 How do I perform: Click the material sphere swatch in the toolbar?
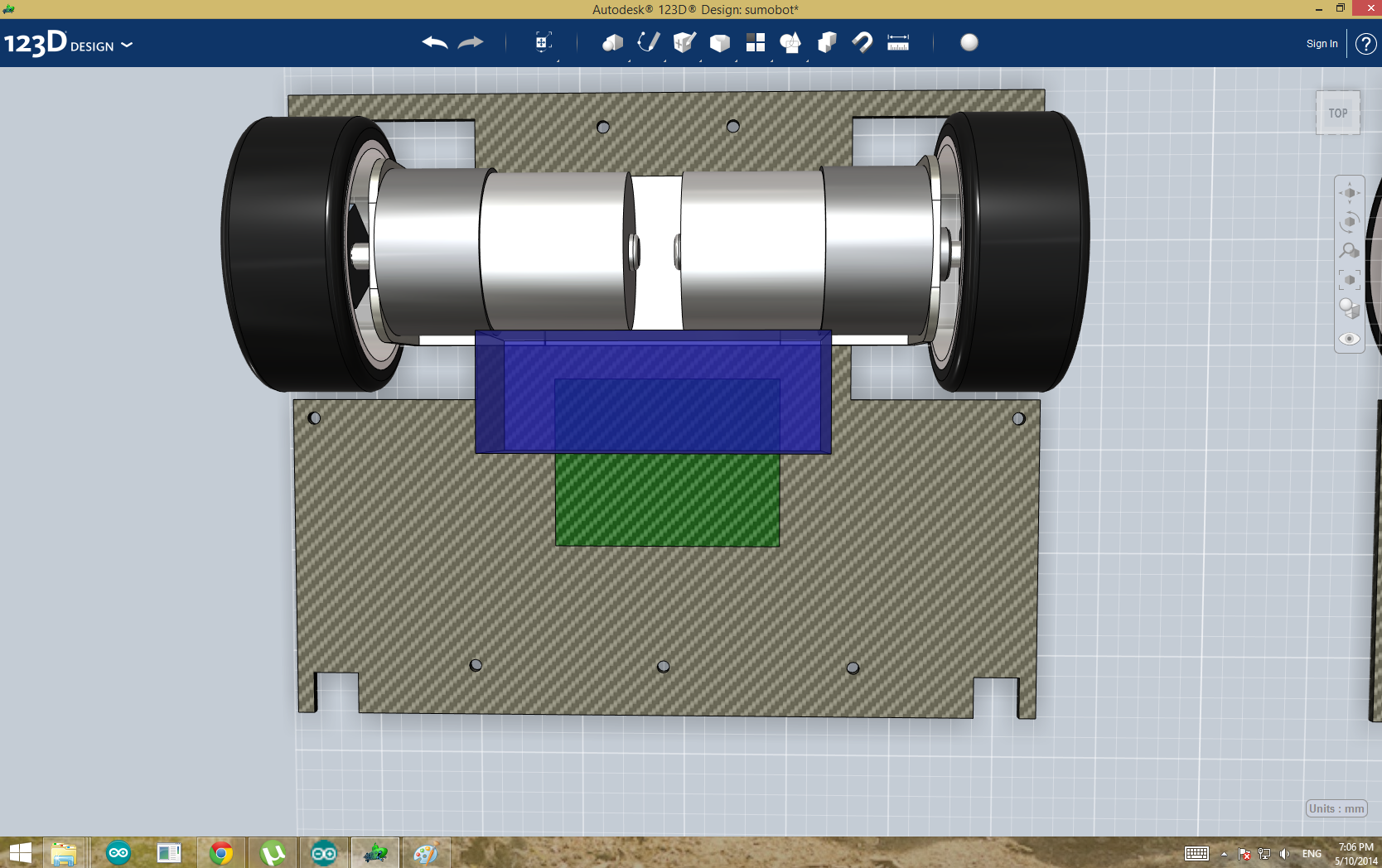(x=969, y=43)
